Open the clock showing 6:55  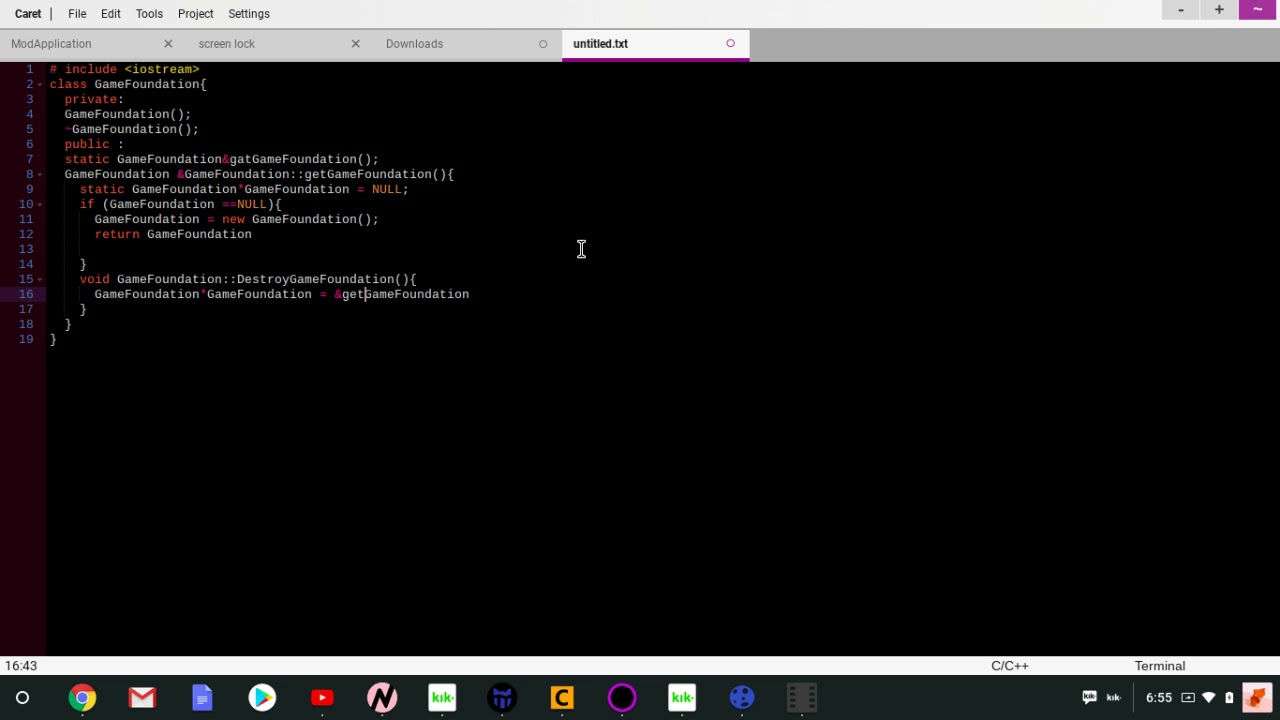pyautogui.click(x=1158, y=697)
